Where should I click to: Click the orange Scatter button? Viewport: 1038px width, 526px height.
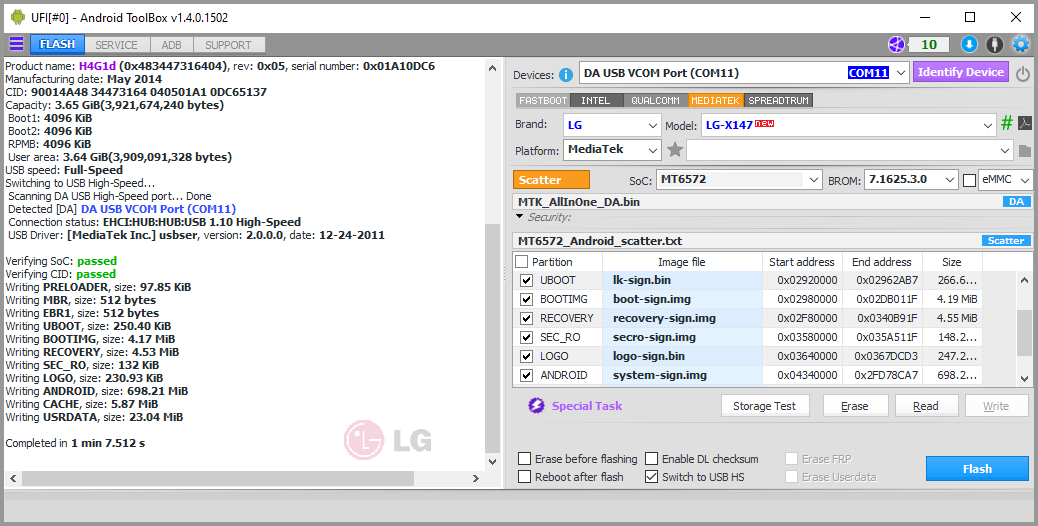pyautogui.click(x=551, y=180)
